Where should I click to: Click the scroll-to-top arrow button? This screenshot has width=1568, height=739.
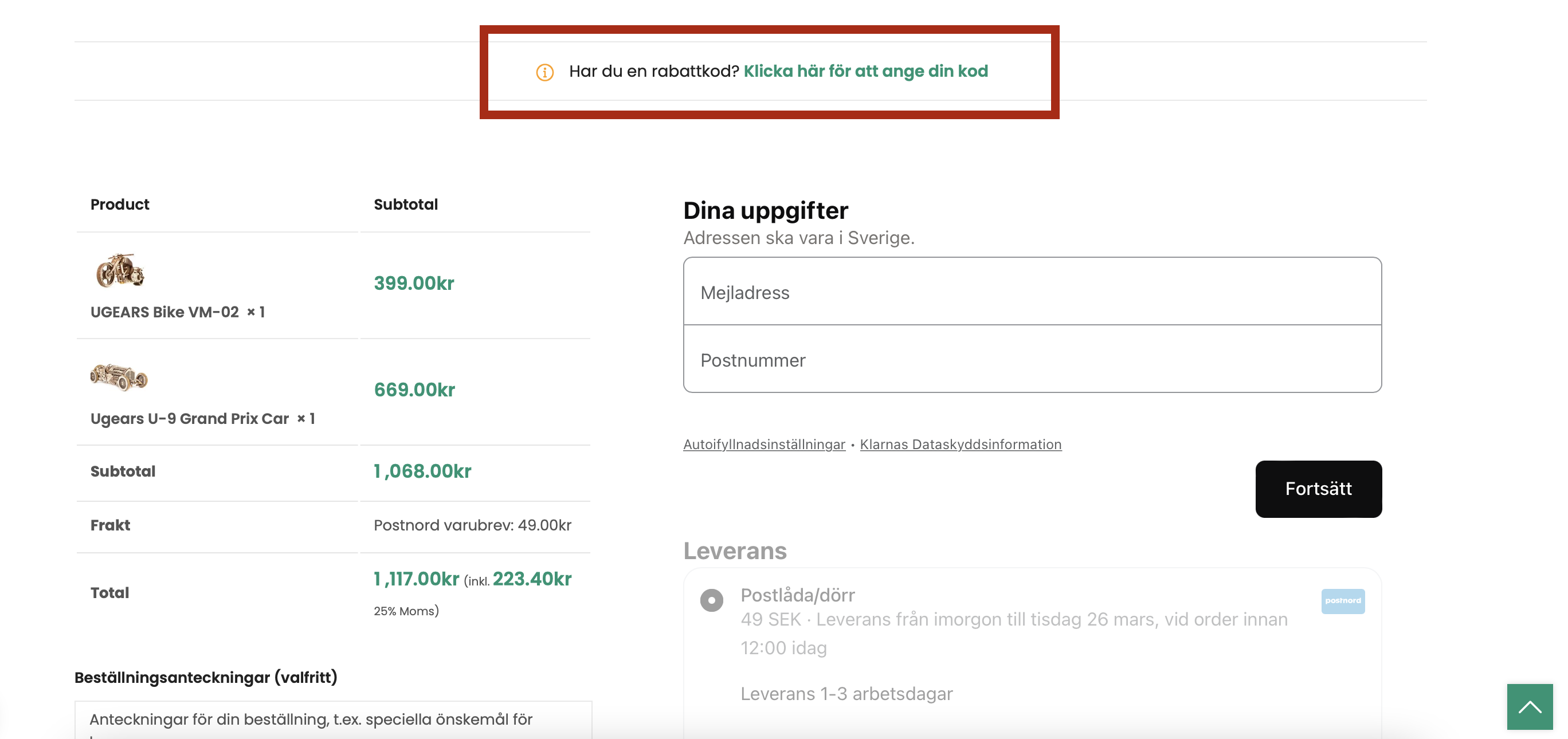pyautogui.click(x=1530, y=707)
